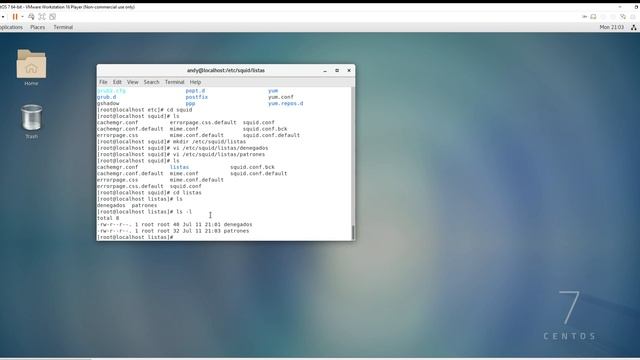Screen dimensions: 640x360
Task: Click the last '[root@localhost listas]#' prompt line
Action: pos(135,237)
